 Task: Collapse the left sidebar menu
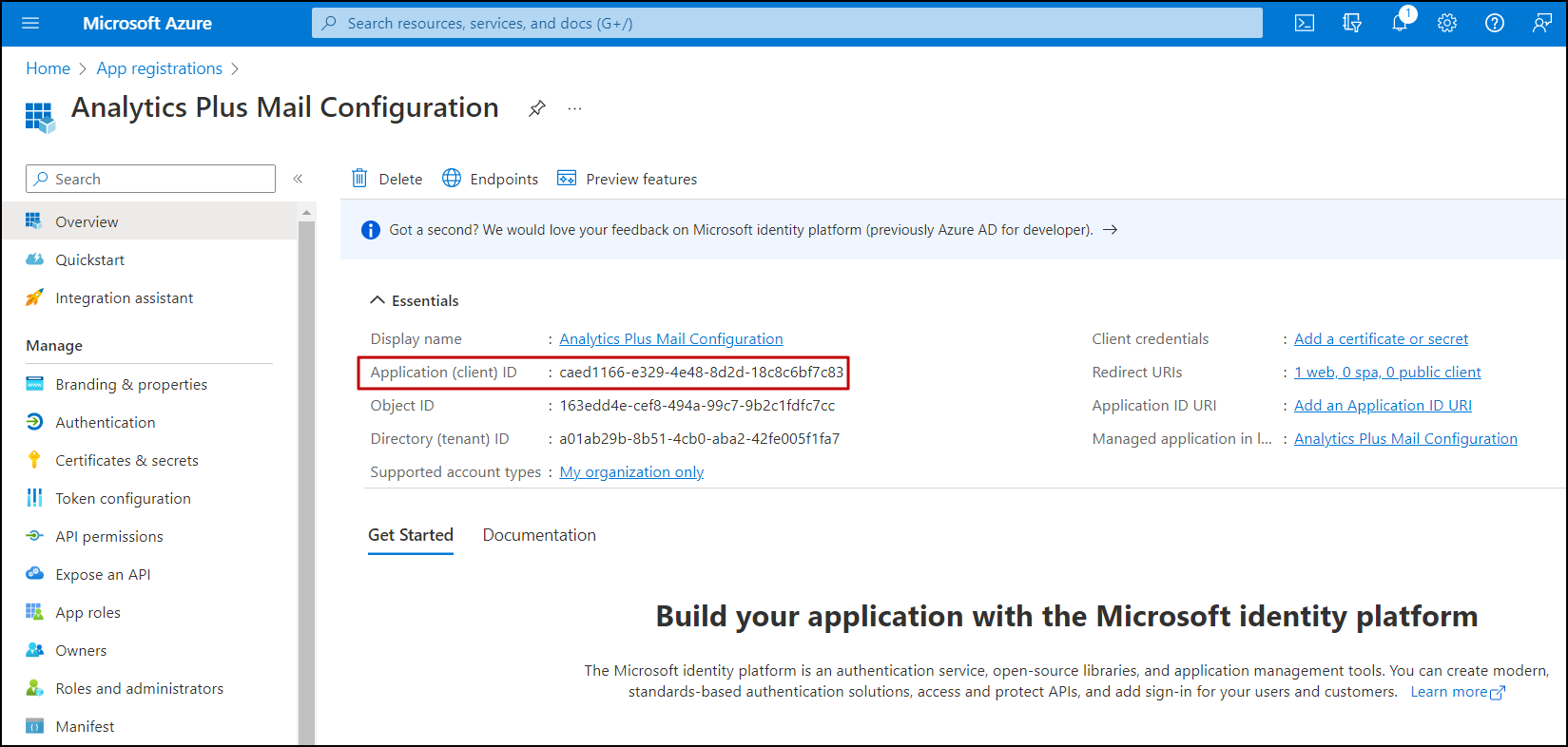298,179
